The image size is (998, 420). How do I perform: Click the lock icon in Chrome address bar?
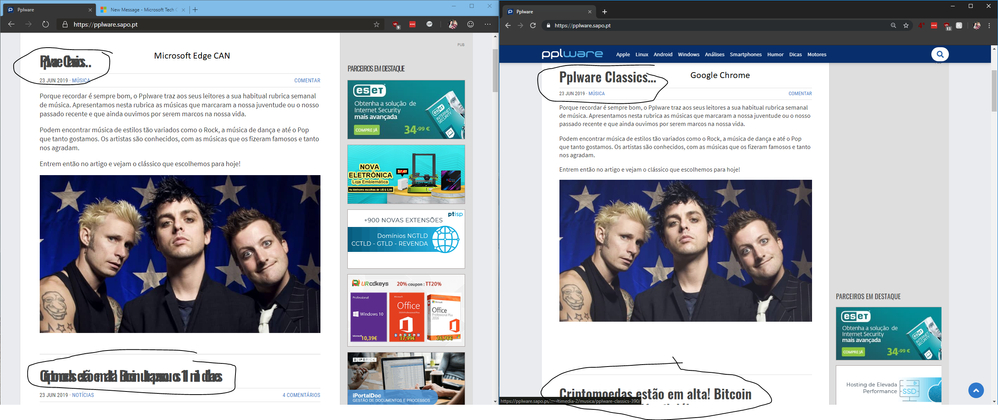(547, 25)
